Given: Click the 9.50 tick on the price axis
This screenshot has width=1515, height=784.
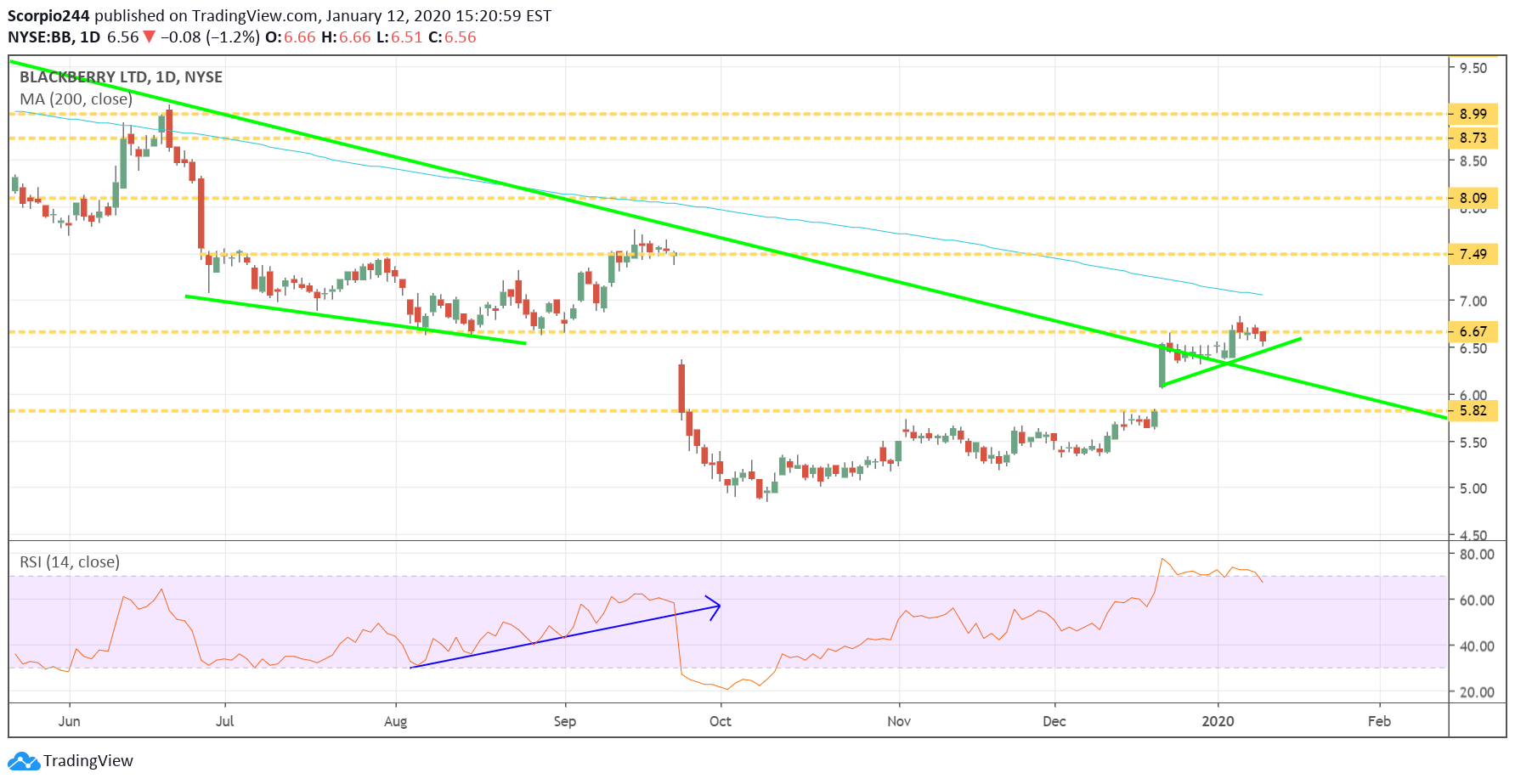Looking at the screenshot, I should point(1473,68).
